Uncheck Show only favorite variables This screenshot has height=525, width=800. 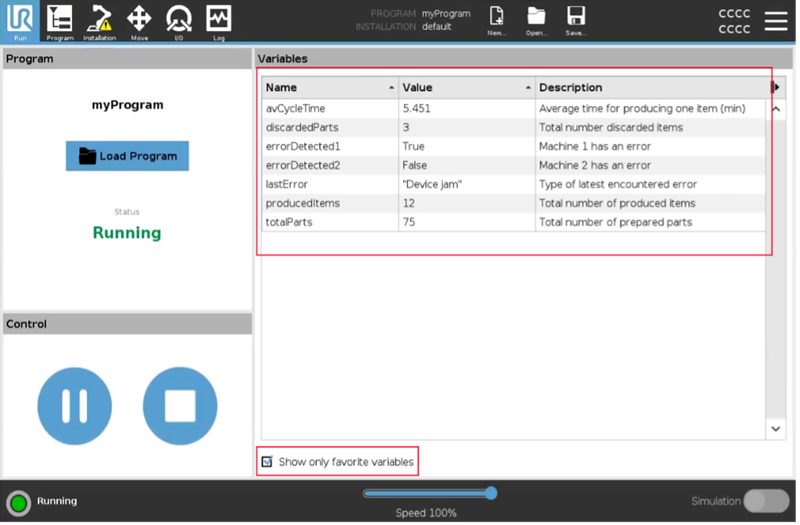(x=267, y=462)
